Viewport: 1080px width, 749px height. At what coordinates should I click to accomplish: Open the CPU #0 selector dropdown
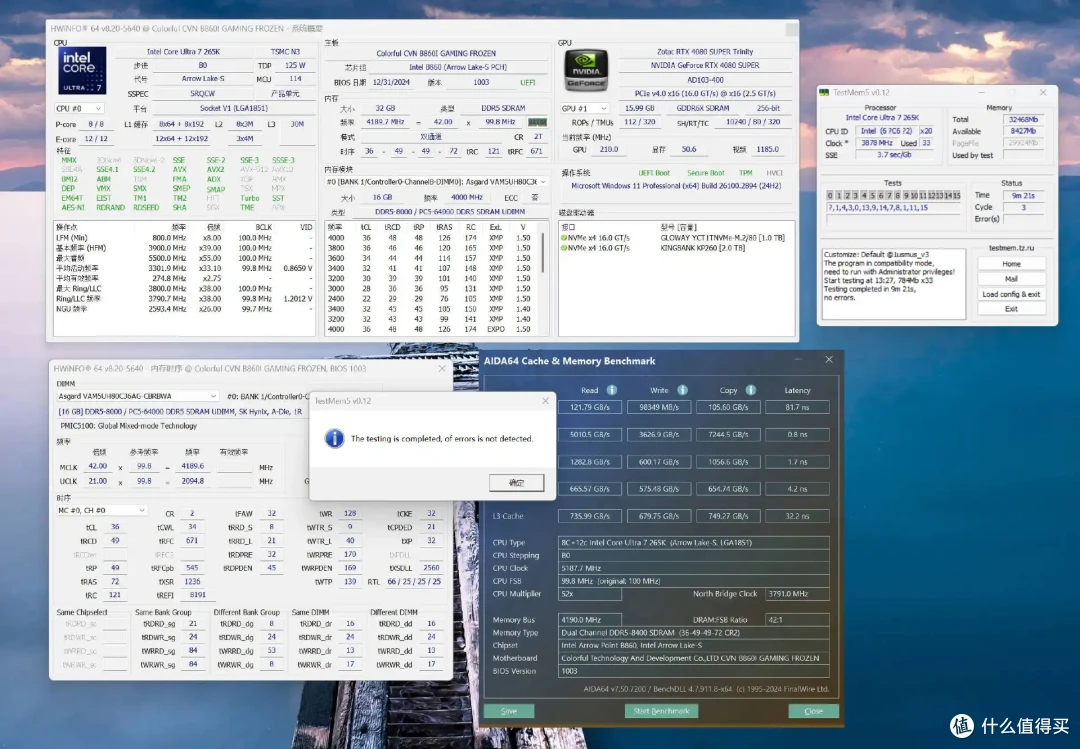[x=79, y=108]
